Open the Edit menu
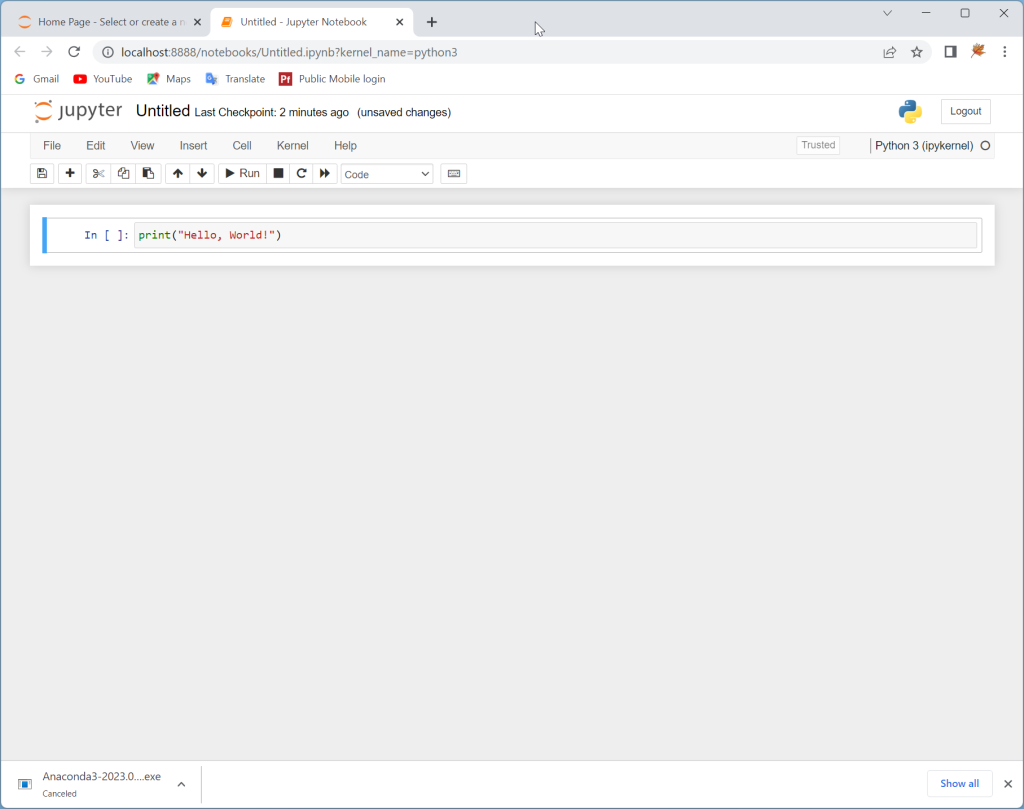The height and width of the screenshot is (809, 1024). coord(95,146)
